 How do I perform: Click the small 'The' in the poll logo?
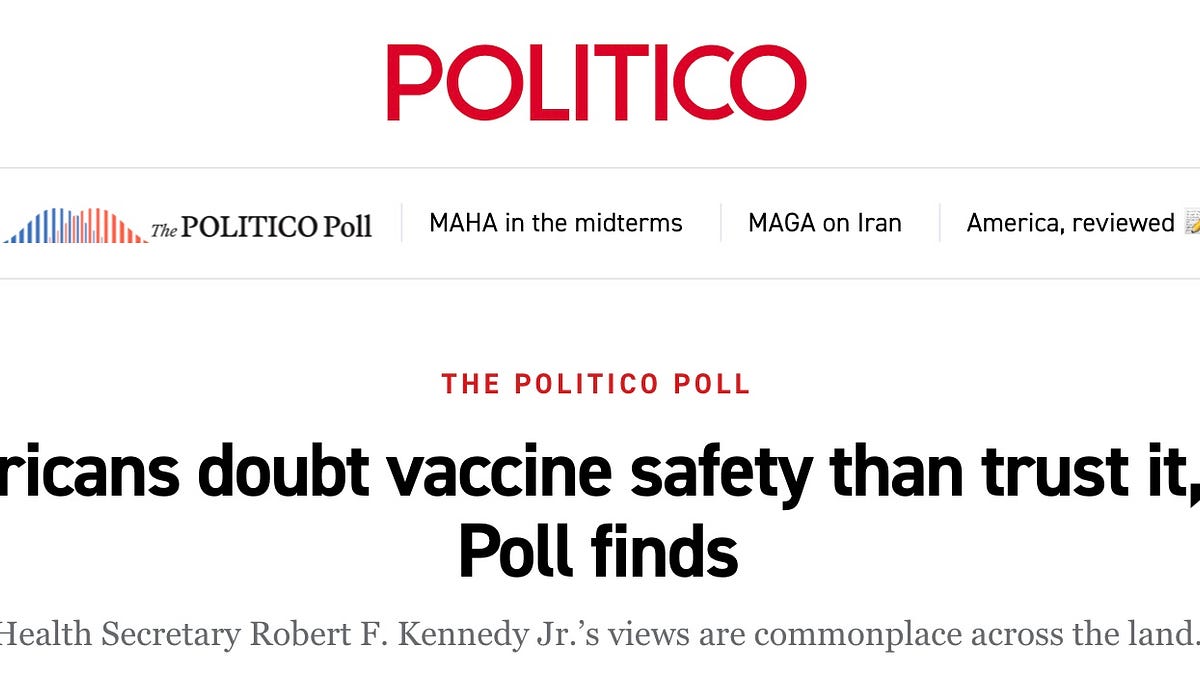[x=164, y=231]
